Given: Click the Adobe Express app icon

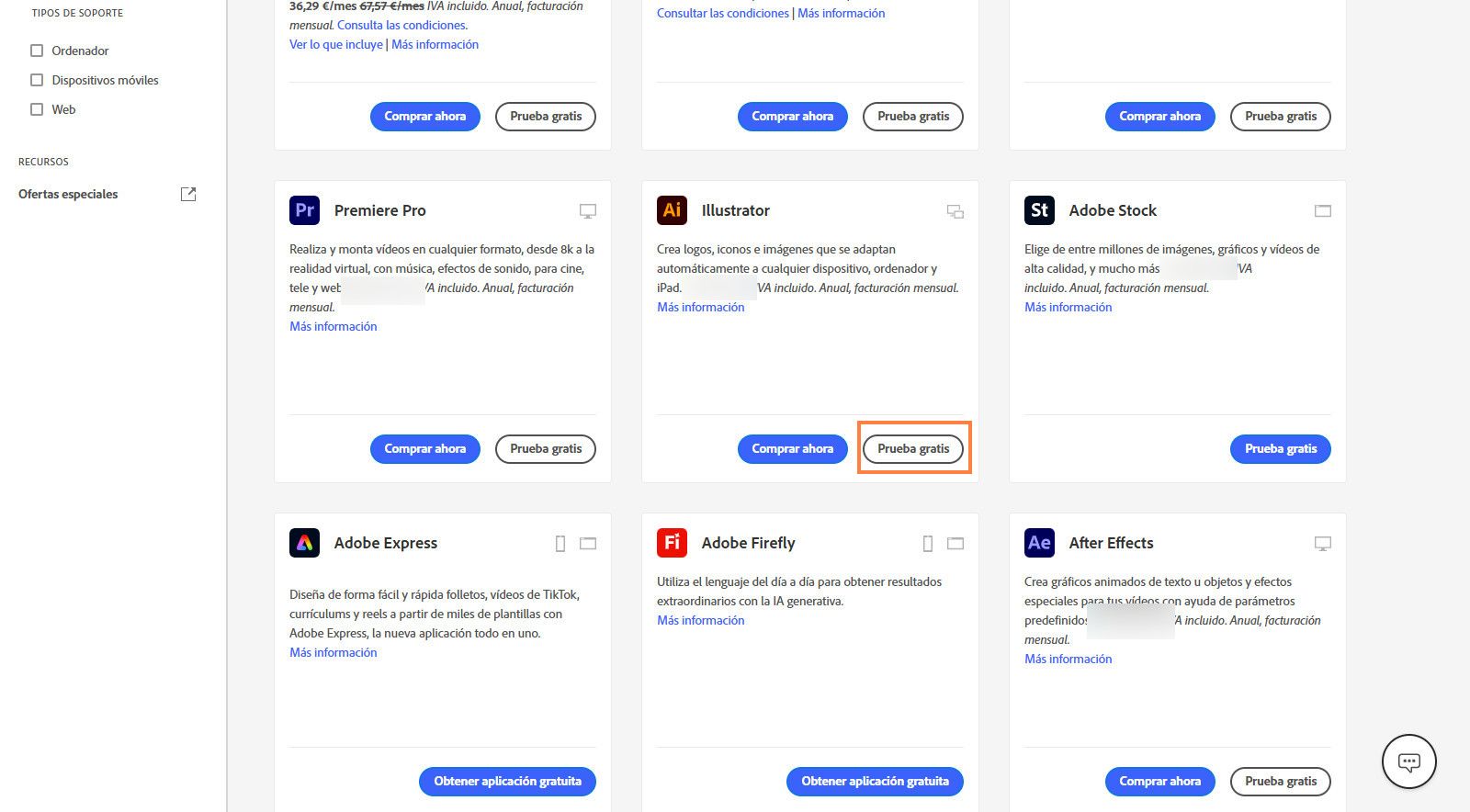Looking at the screenshot, I should coord(304,543).
